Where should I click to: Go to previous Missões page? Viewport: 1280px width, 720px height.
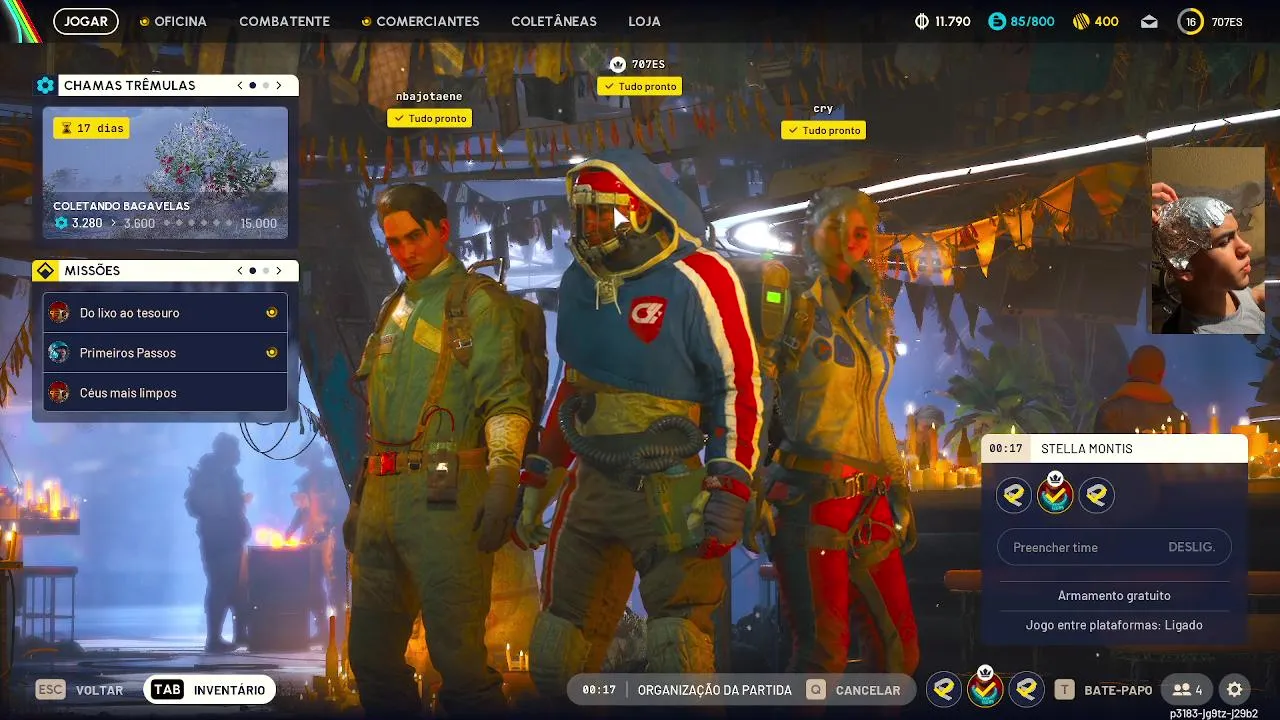(240, 271)
